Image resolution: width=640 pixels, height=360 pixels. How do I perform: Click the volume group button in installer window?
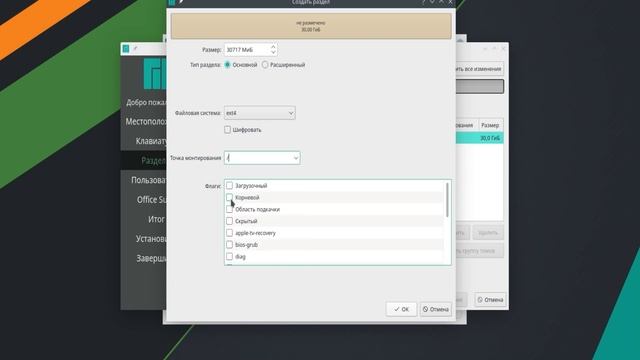479,251
